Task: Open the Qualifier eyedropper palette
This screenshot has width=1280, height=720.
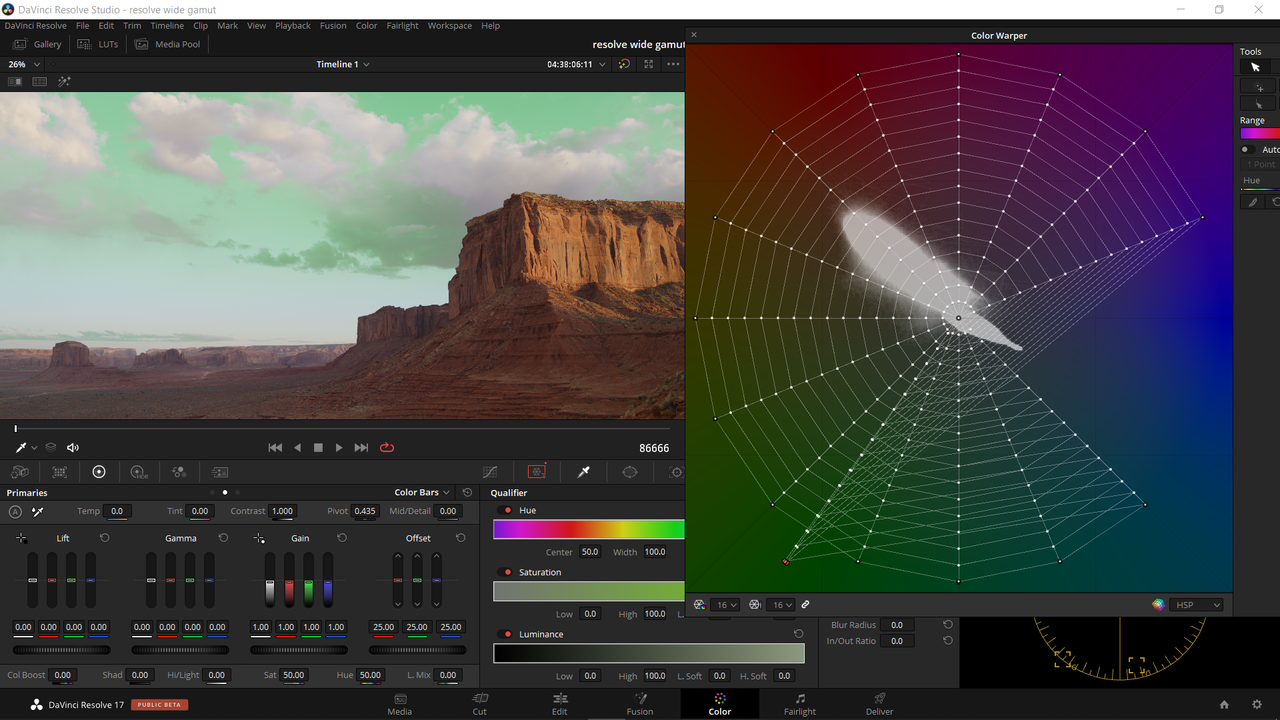Action: 584,472
